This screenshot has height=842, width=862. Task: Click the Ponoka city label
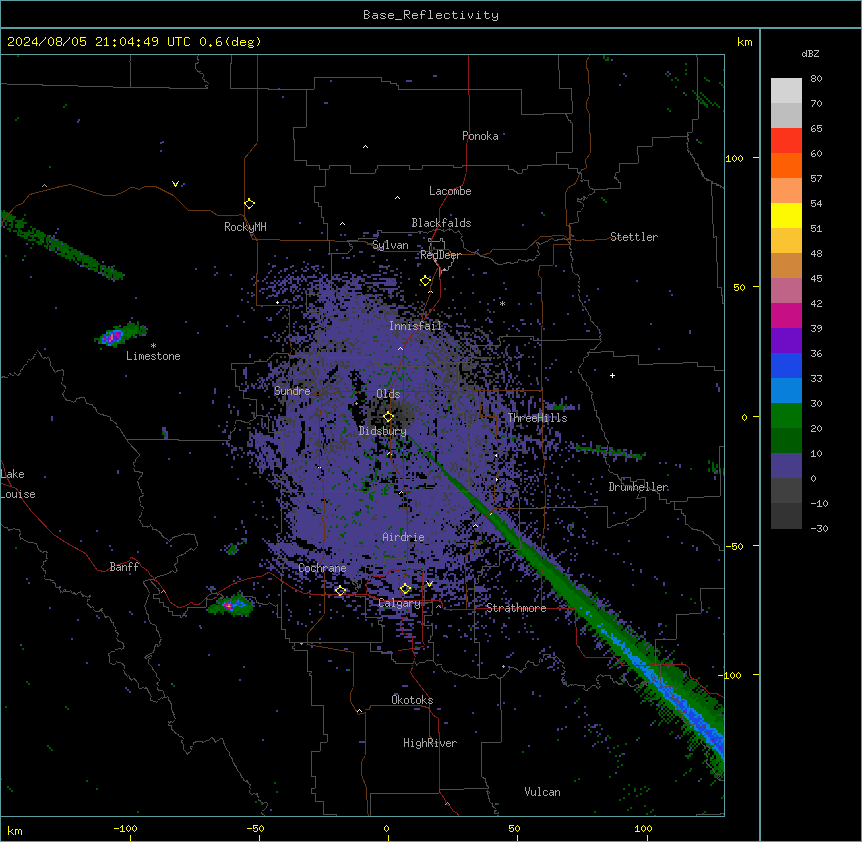pyautogui.click(x=480, y=136)
